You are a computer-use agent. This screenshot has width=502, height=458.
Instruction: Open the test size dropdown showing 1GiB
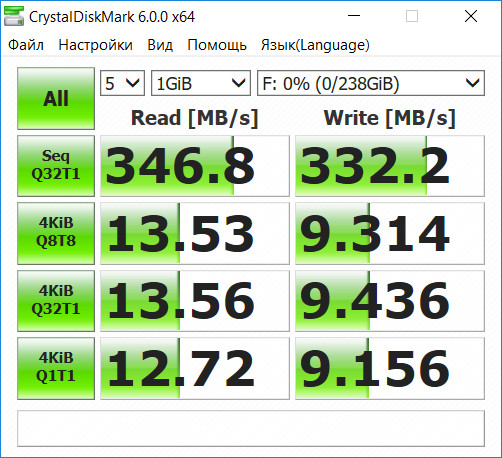click(201, 83)
